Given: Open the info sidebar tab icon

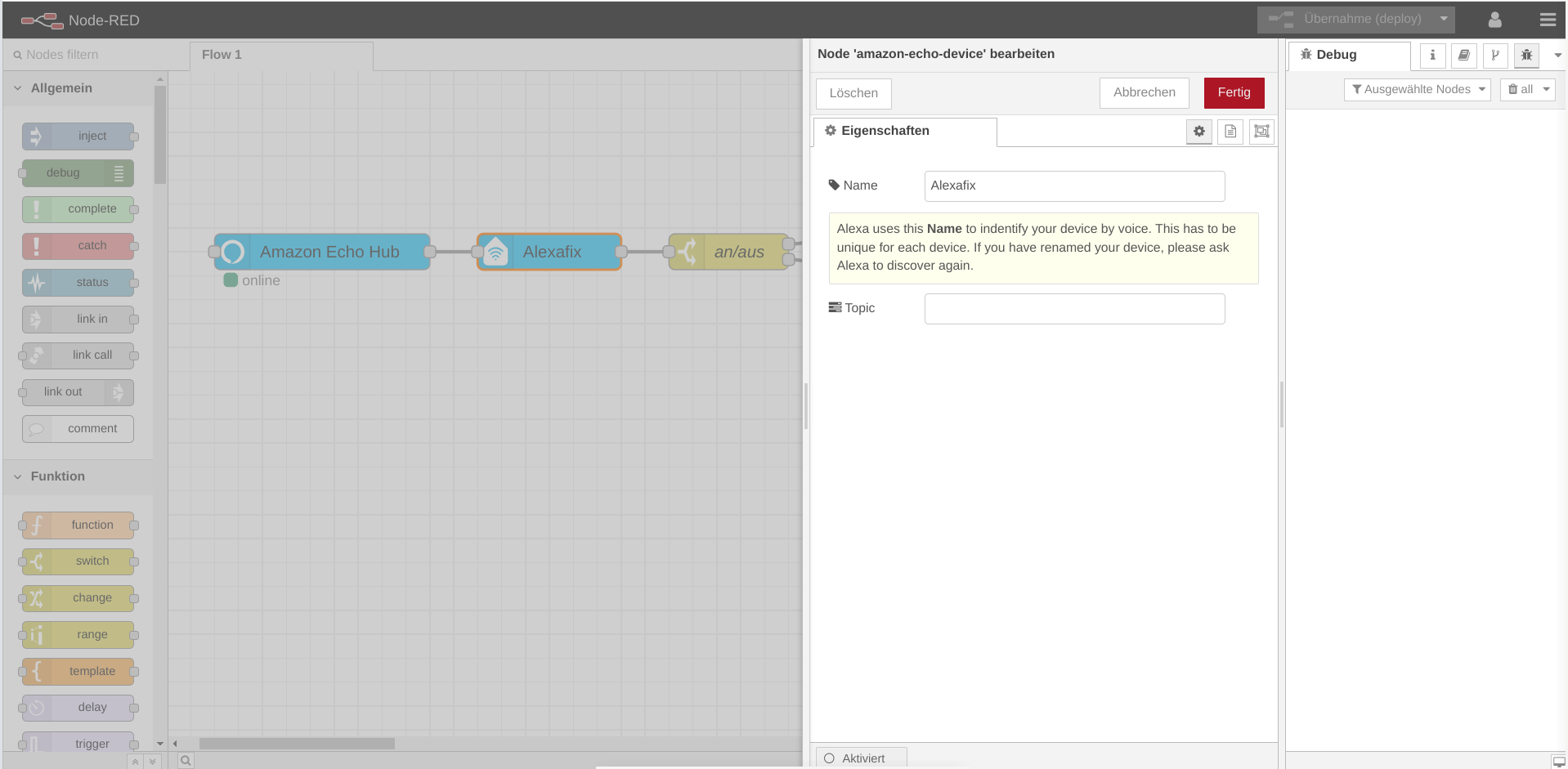Looking at the screenshot, I should coord(1432,55).
